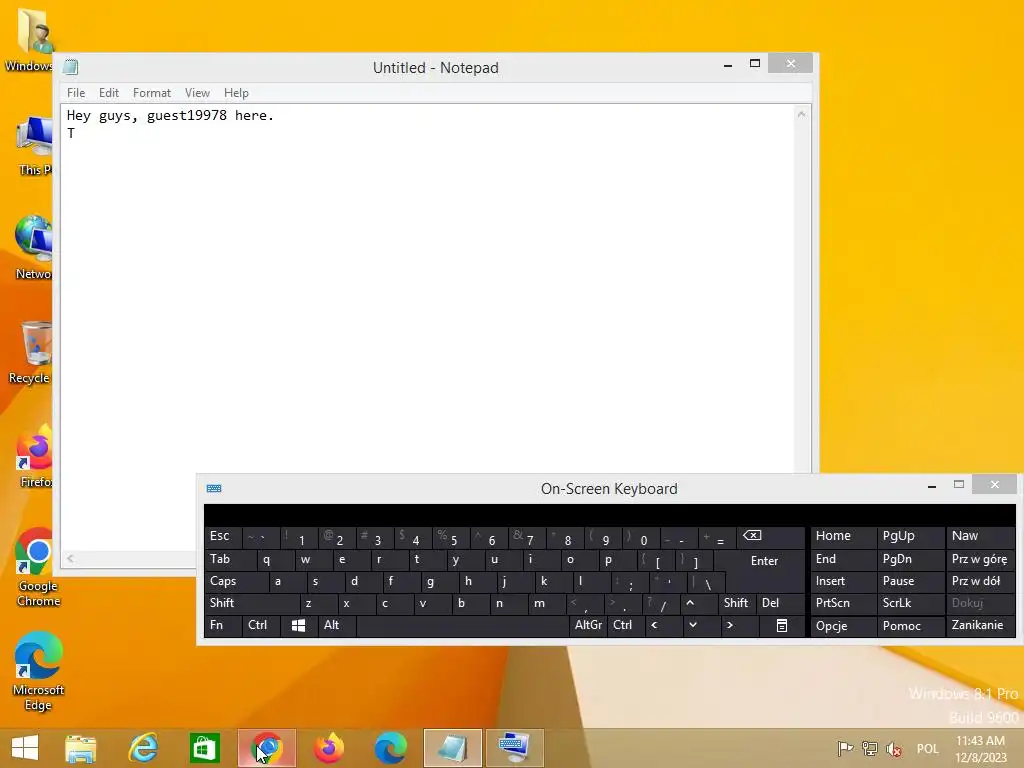The image size is (1024, 768).
Task: Toggle the right Ctrl key on keyboard
Action: (x=625, y=626)
